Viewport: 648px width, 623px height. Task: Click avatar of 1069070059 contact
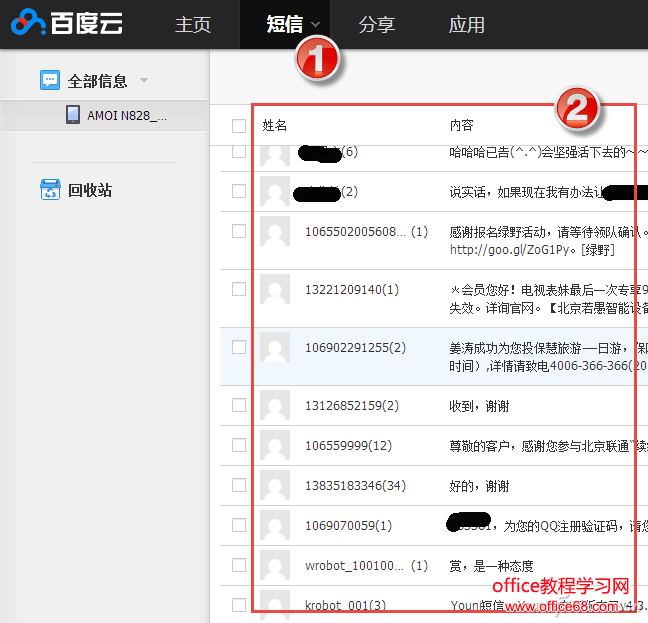click(x=275, y=525)
